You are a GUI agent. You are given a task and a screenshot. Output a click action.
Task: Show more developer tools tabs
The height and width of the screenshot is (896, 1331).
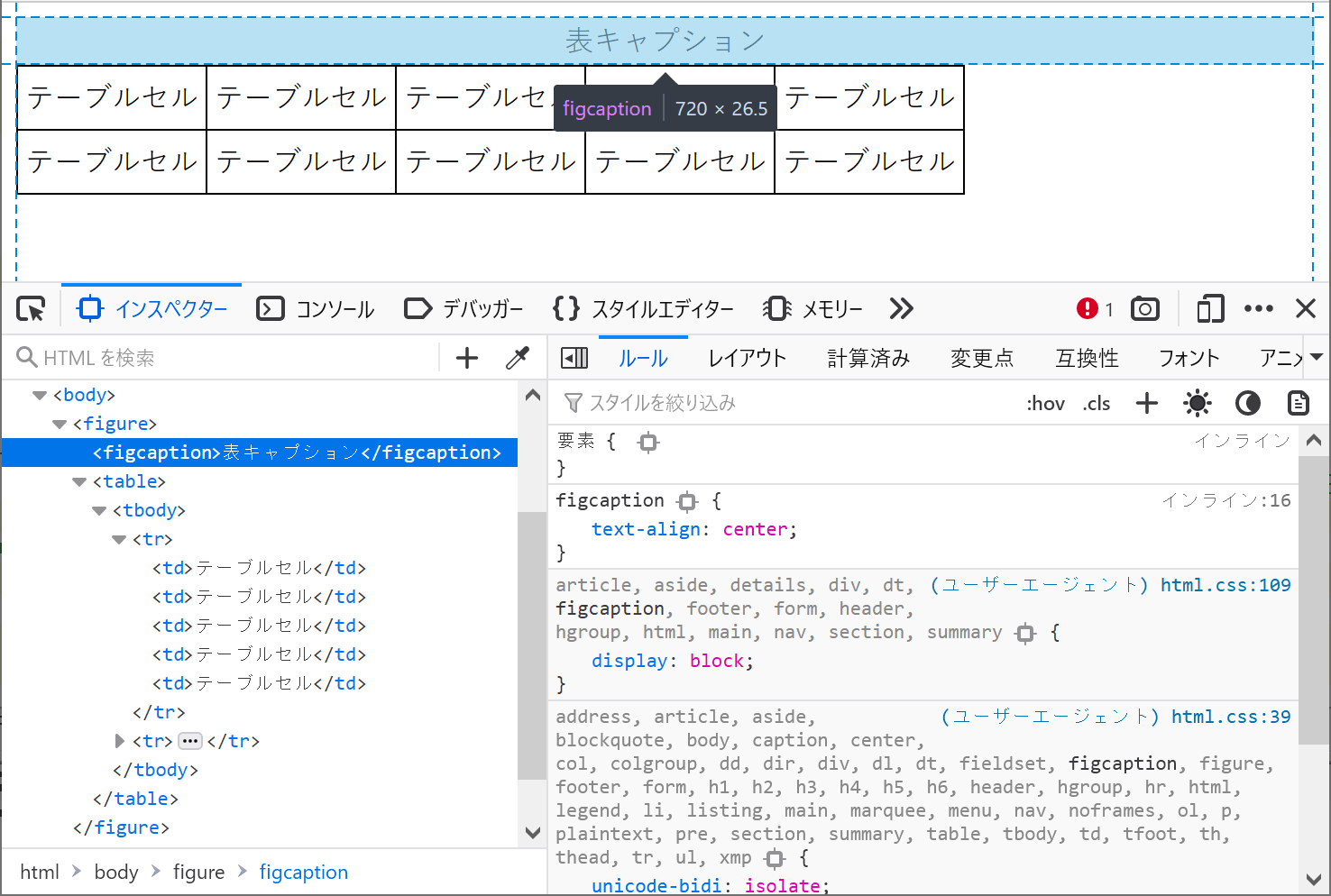[901, 309]
